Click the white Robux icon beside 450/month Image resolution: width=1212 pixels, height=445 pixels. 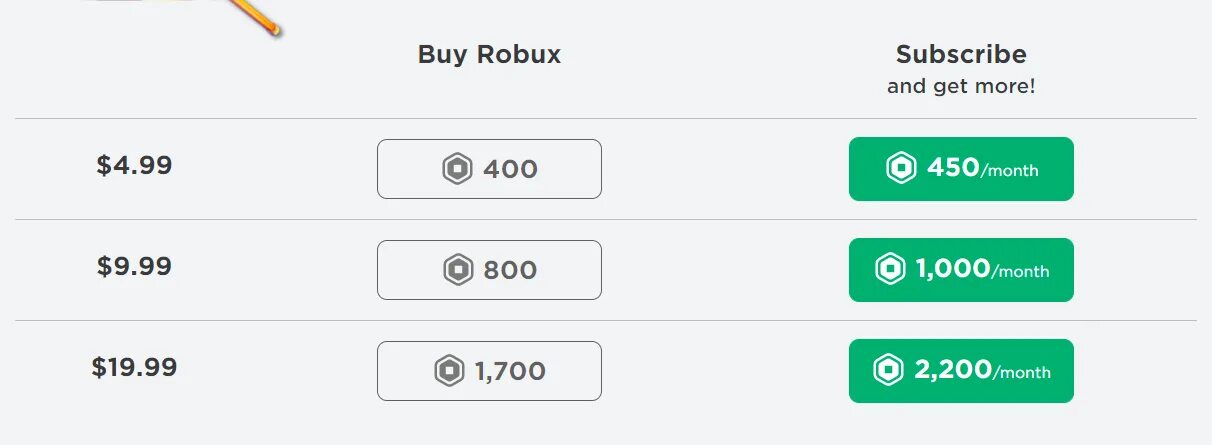(x=901, y=168)
